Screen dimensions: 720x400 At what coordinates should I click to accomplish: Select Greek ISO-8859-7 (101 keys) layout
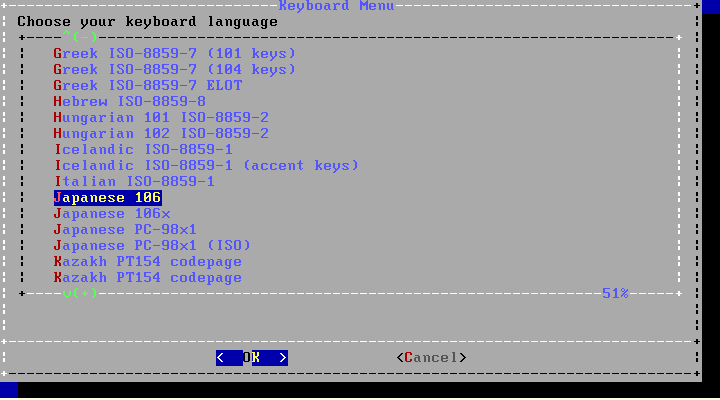point(174,53)
